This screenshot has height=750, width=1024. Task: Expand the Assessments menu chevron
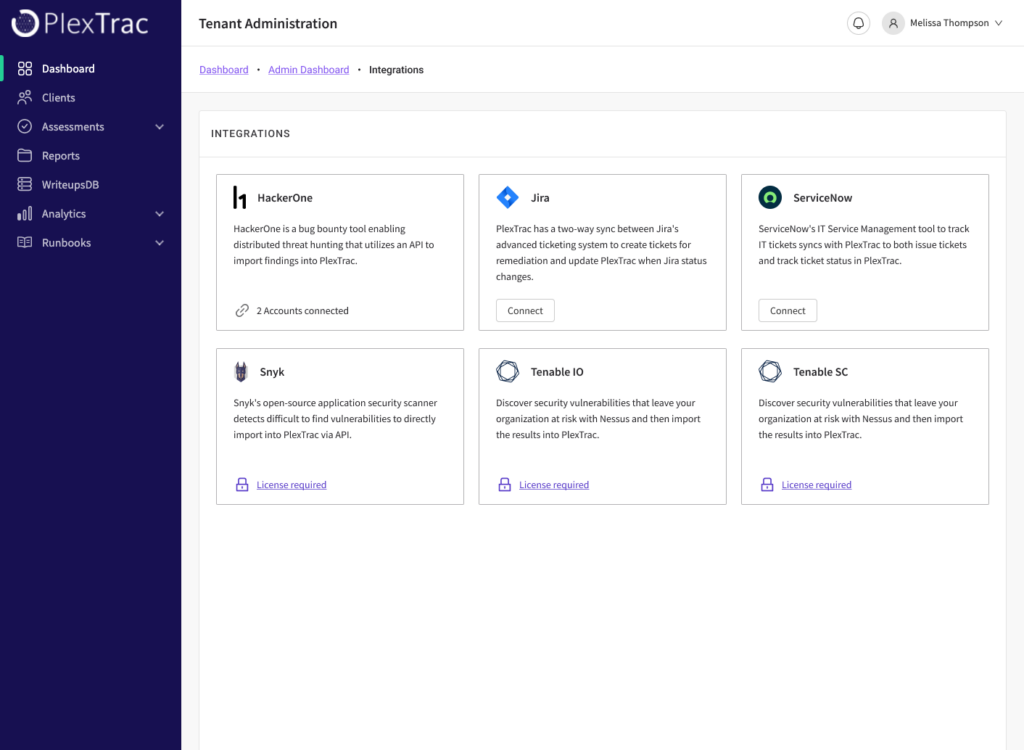(x=159, y=127)
